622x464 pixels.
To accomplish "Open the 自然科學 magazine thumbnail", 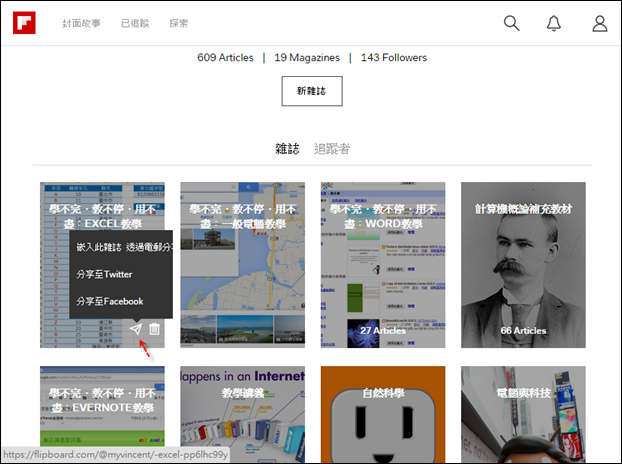I will tap(383, 414).
